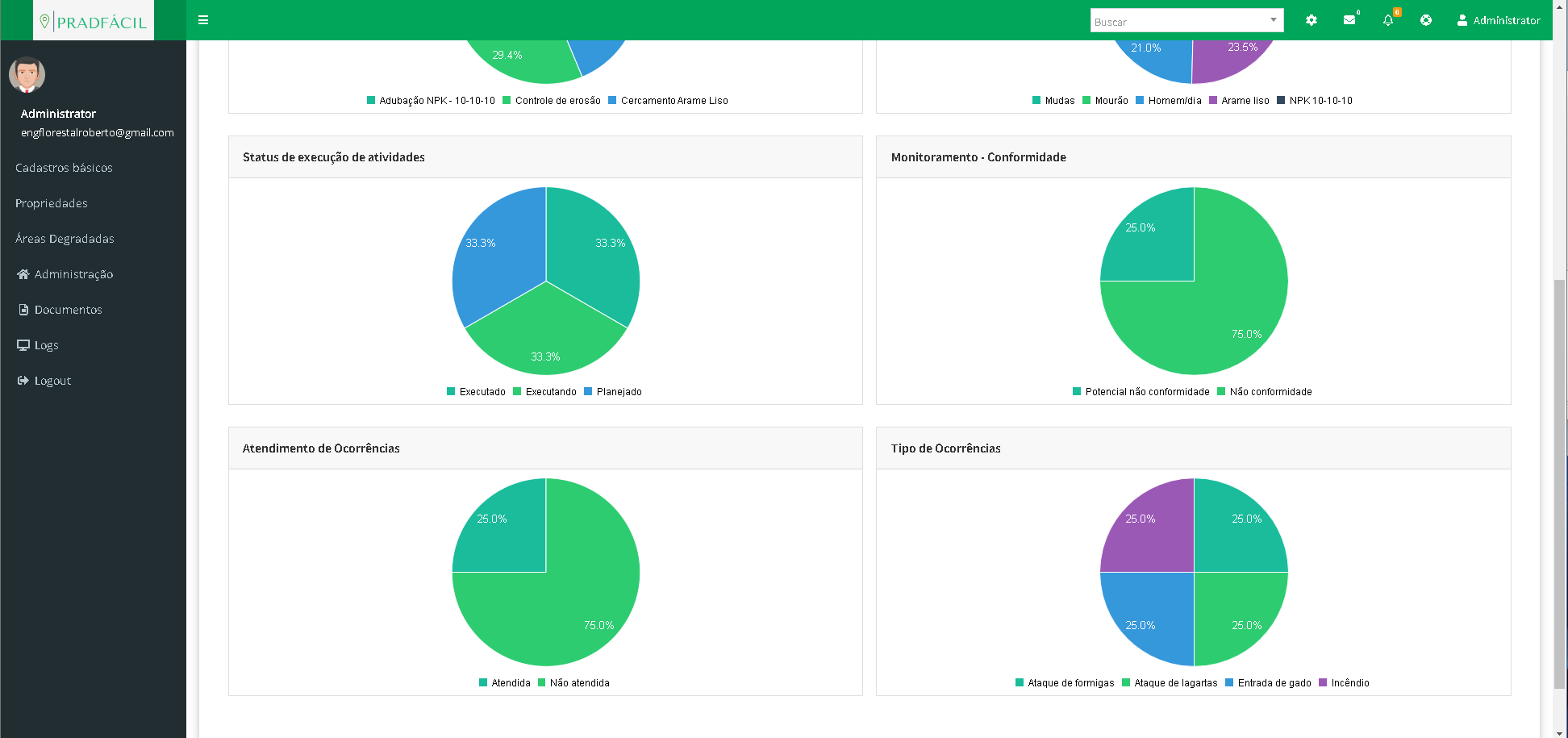This screenshot has height=738, width=1568.
Task: Expand the Buscar dropdown arrow
Action: [1274, 20]
